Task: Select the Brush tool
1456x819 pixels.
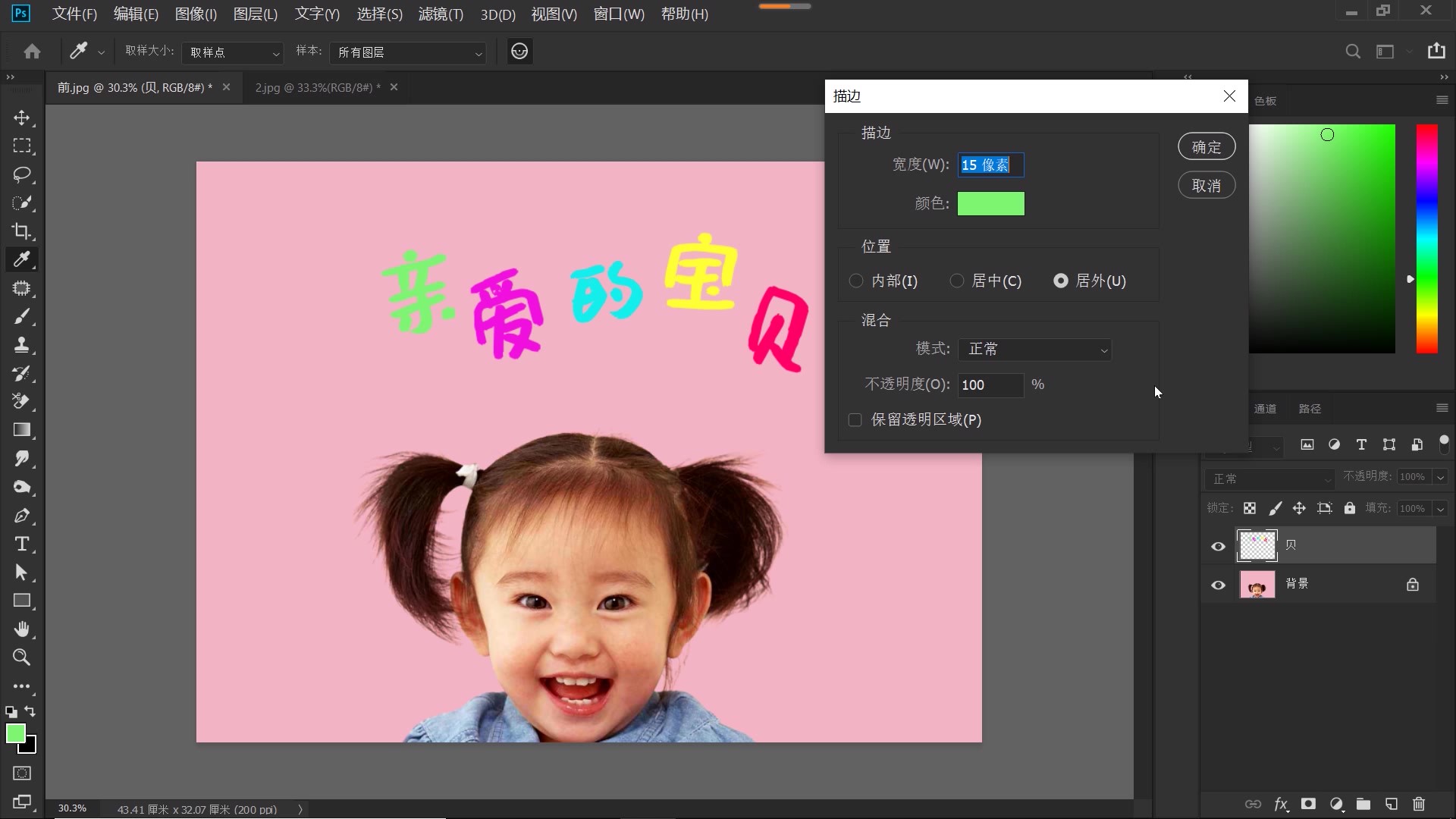Action: pos(22,317)
